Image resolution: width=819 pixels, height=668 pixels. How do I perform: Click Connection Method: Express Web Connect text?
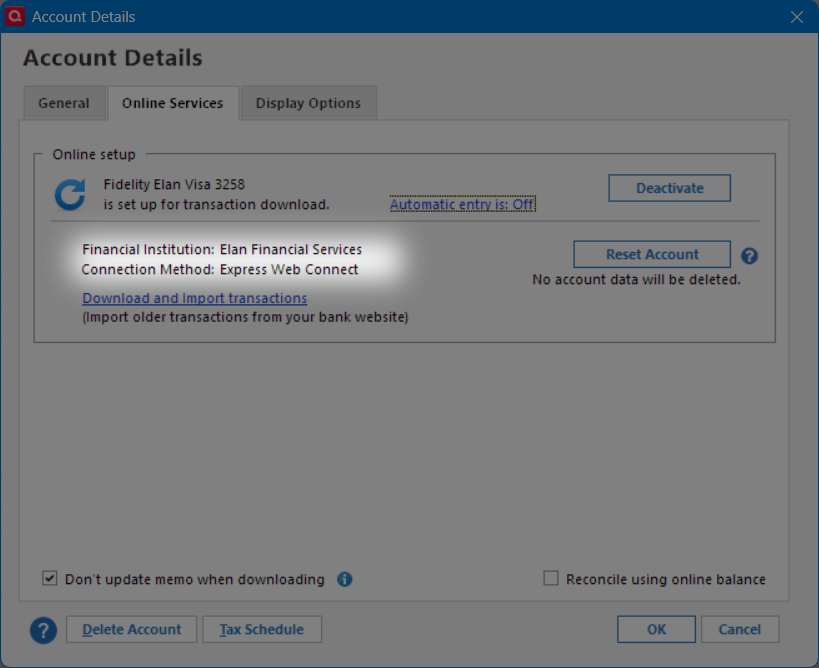pos(220,269)
